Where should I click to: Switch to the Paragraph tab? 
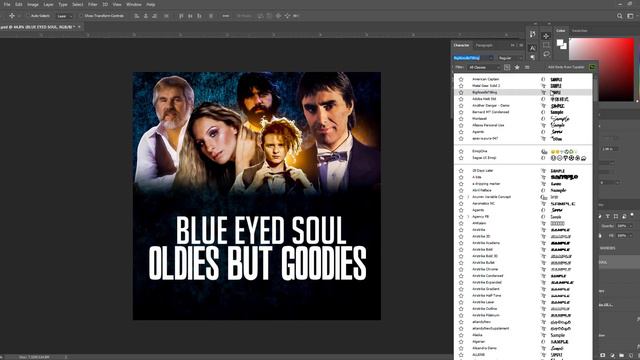(484, 45)
